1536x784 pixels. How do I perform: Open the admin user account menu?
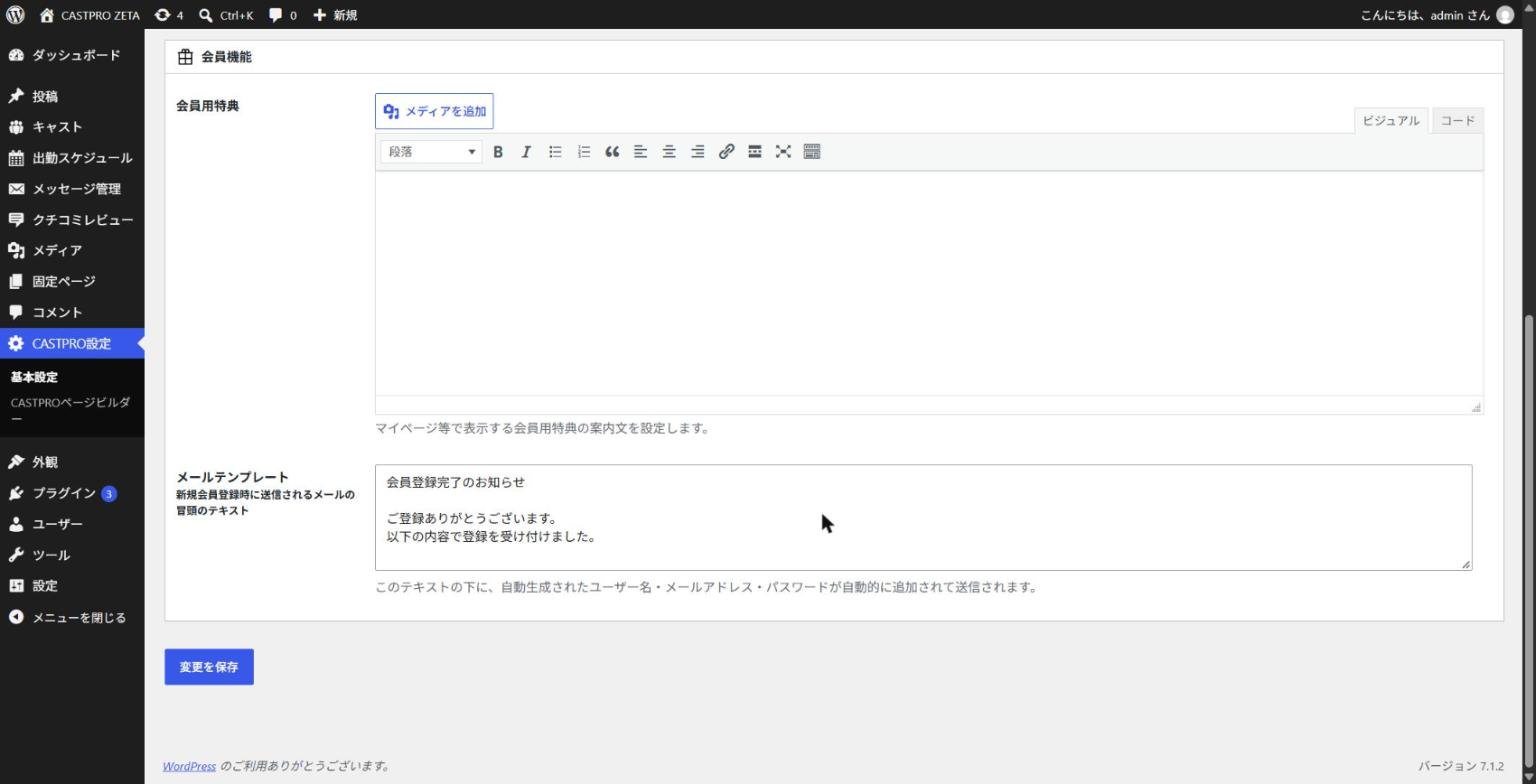(1437, 15)
